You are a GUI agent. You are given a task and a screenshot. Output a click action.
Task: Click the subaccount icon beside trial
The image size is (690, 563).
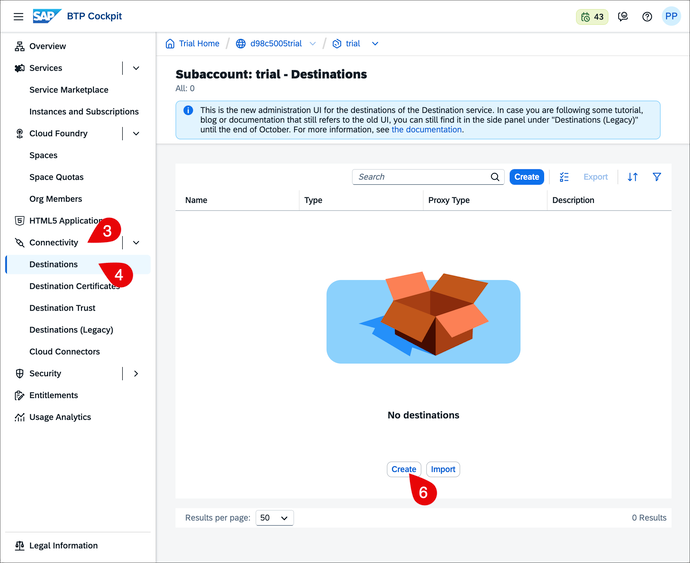337,44
